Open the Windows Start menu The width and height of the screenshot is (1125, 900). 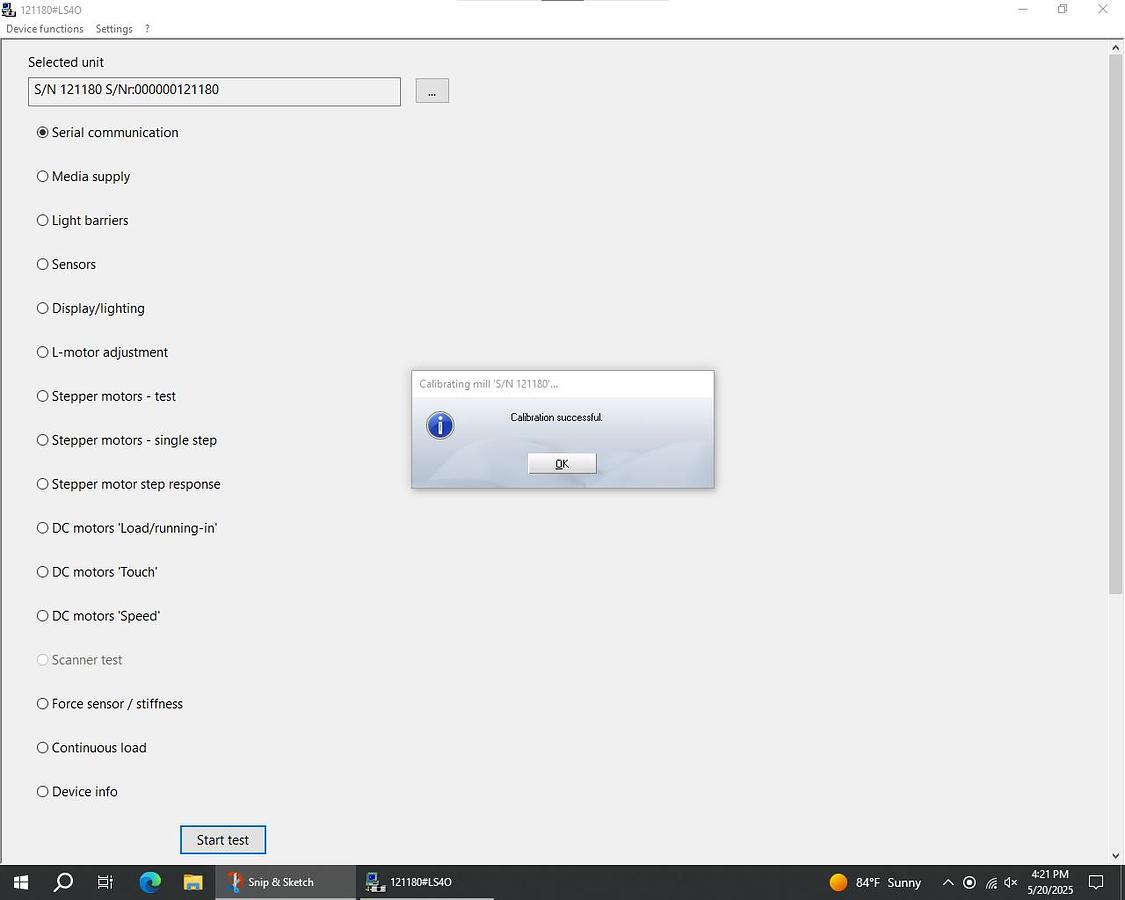(x=20, y=882)
